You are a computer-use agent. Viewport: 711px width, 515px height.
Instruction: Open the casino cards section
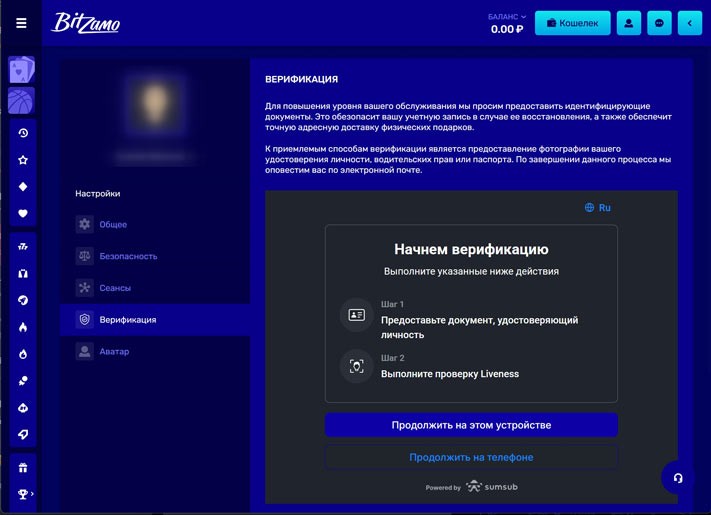[22, 70]
